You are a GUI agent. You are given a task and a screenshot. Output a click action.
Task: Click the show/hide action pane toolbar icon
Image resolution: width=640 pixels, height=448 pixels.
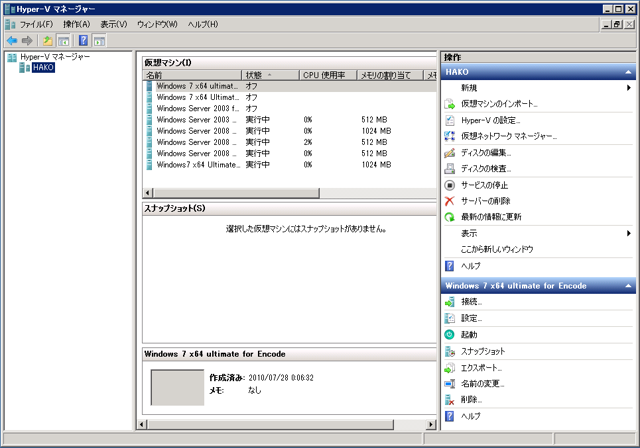[x=99, y=40]
